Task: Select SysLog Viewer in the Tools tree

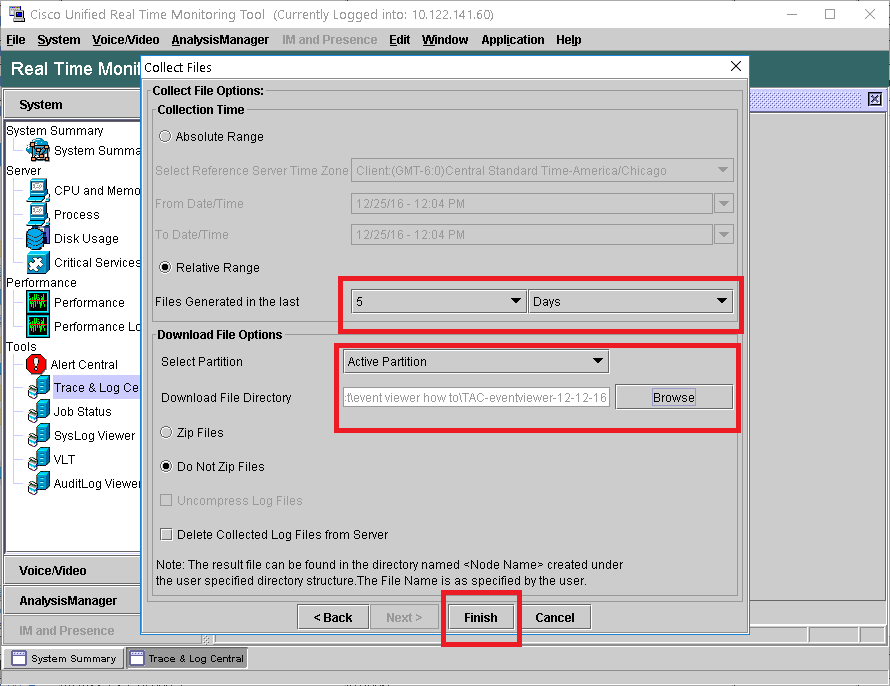Action: point(94,435)
